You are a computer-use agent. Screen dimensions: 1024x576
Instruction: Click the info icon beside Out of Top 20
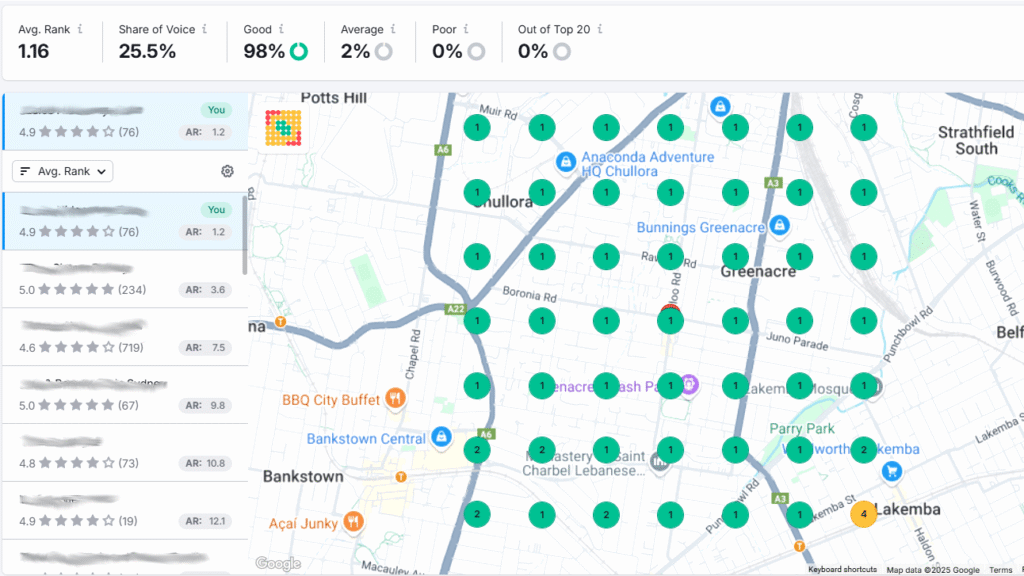click(x=600, y=30)
